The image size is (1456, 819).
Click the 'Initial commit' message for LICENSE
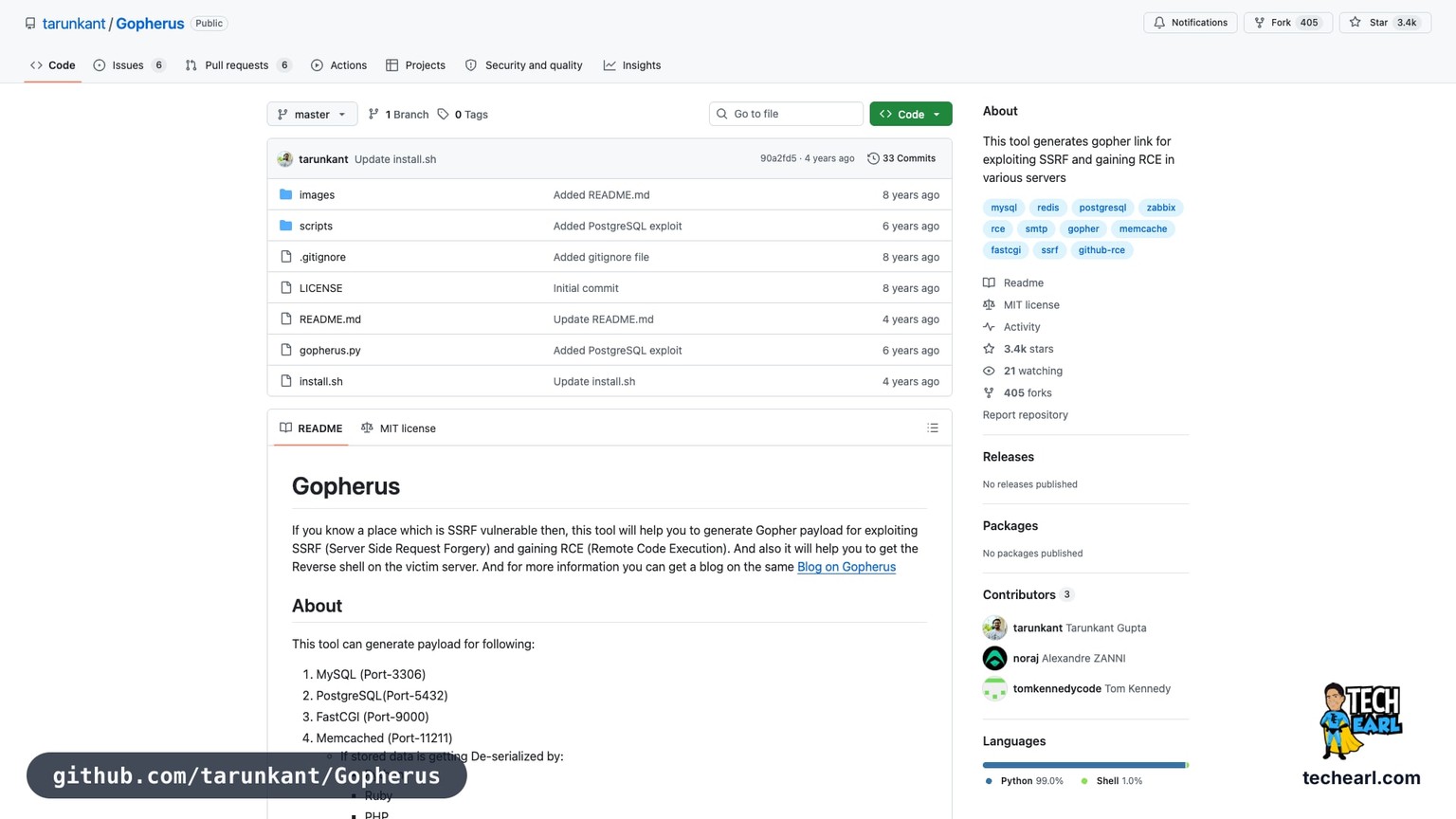click(586, 288)
